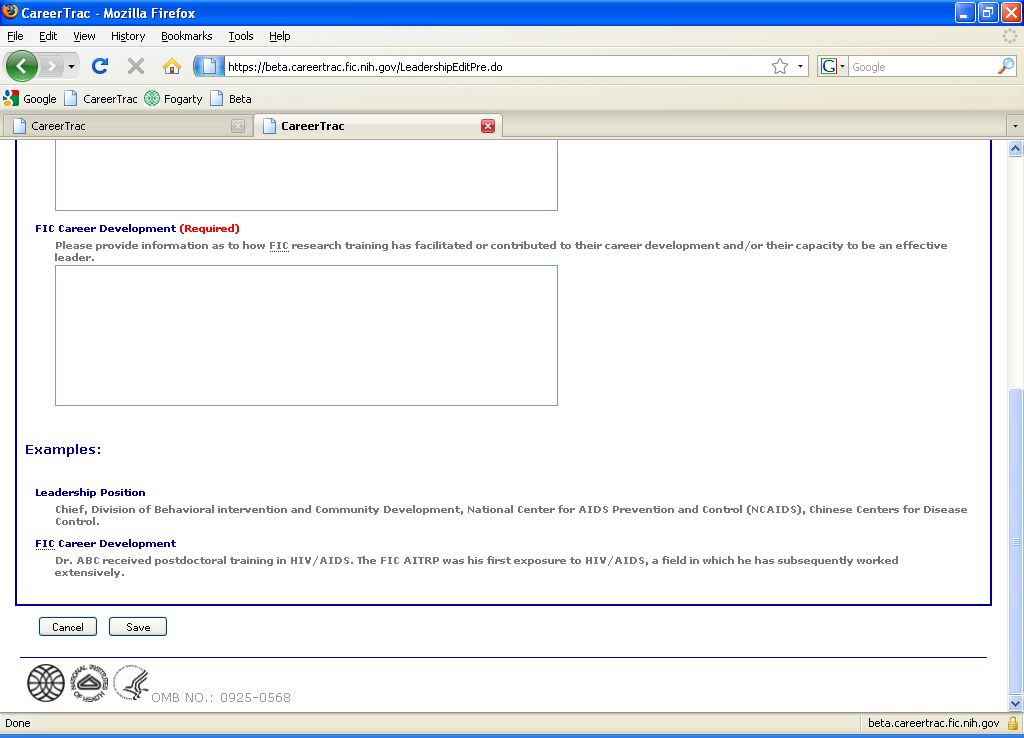Open the Tools menu
Image resolution: width=1024 pixels, height=738 pixels.
coord(240,36)
